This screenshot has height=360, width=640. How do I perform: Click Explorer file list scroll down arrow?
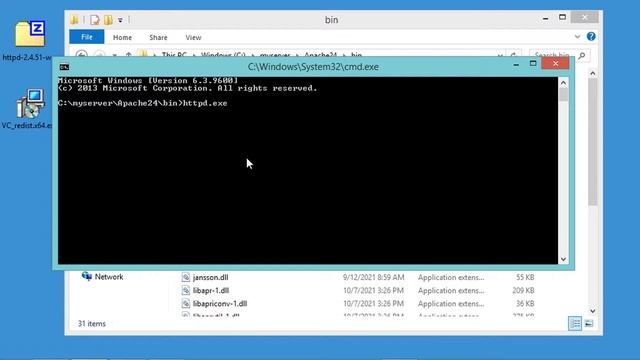coord(593,311)
